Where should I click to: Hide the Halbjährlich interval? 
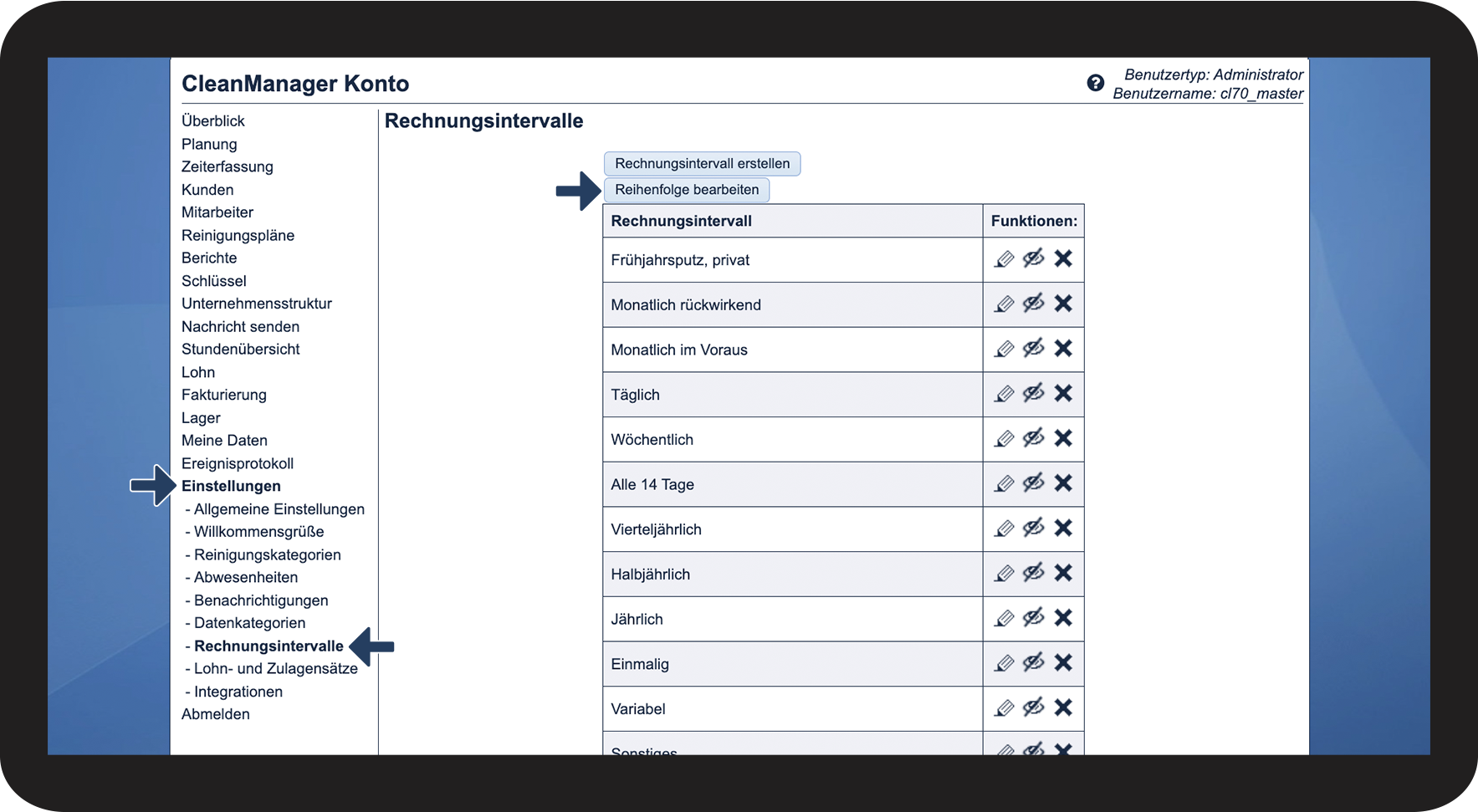point(1034,573)
